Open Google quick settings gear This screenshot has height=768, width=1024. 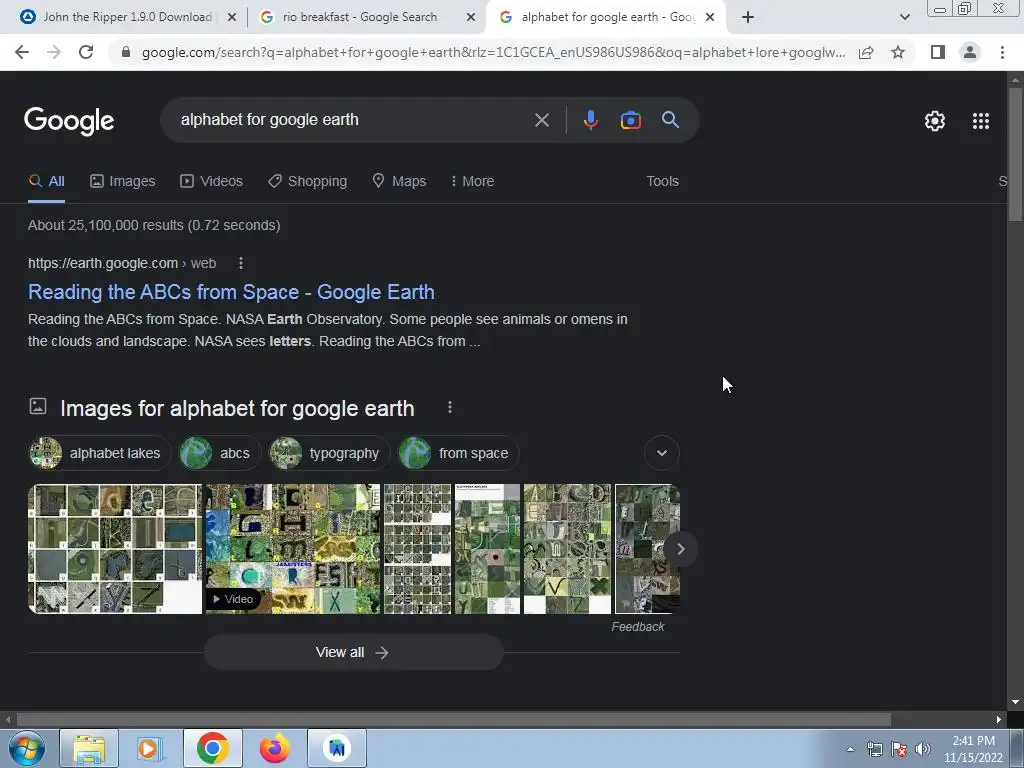point(935,121)
